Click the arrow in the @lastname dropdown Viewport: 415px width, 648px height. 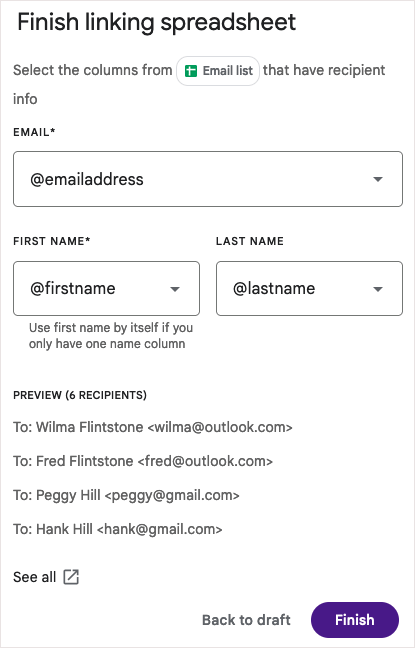tap(377, 289)
